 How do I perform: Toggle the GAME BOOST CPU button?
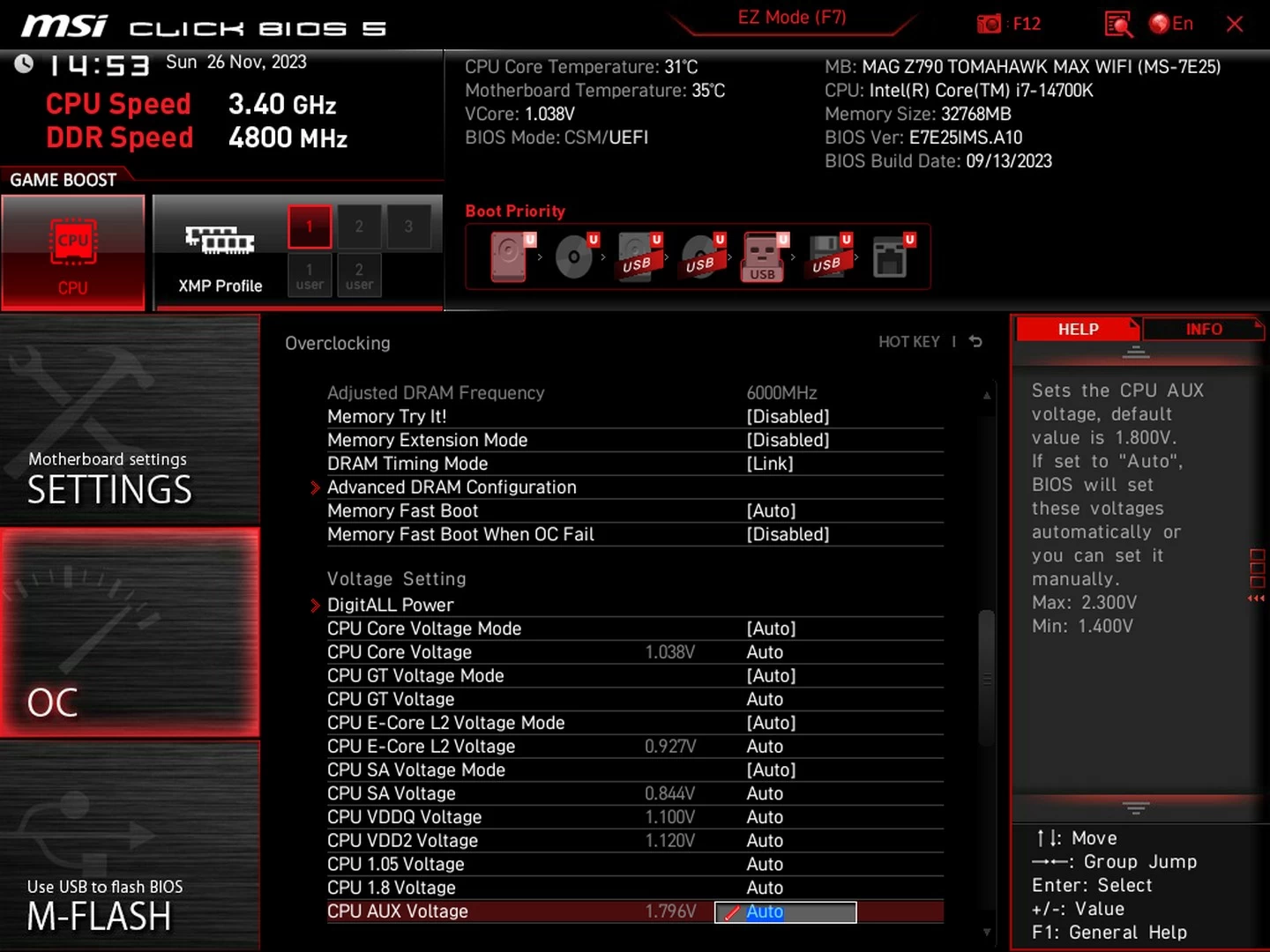pos(73,253)
